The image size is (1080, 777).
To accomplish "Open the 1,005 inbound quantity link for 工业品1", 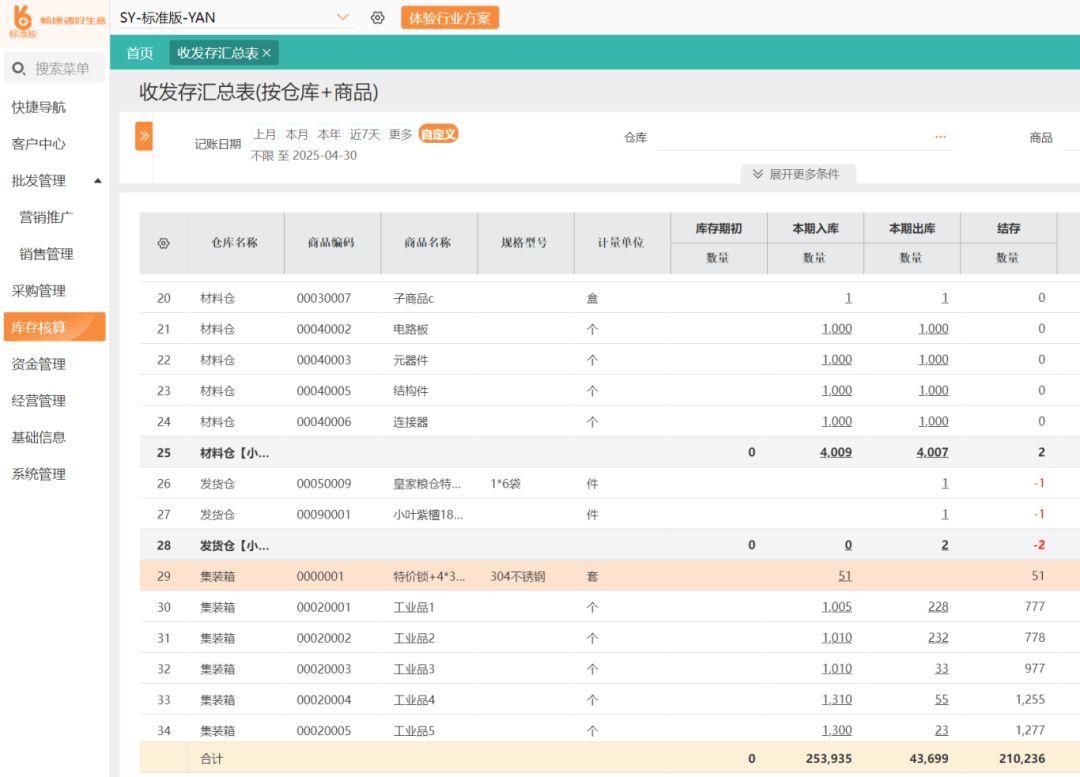I will pos(836,606).
